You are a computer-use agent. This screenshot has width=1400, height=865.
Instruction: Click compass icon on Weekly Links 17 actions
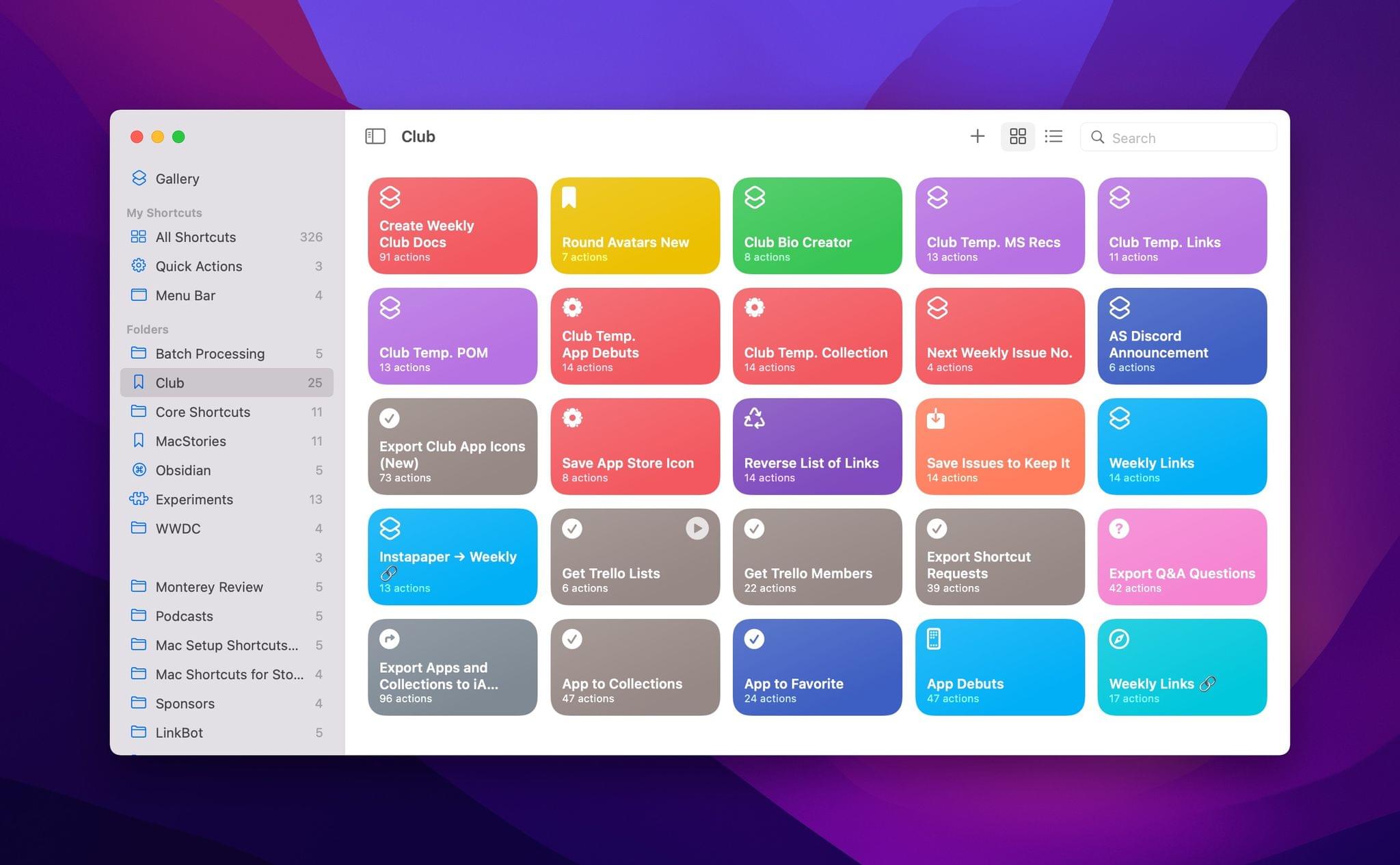(1119, 639)
